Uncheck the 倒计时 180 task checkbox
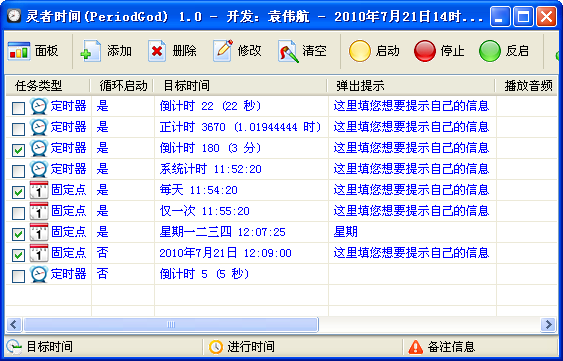 click(x=18, y=150)
